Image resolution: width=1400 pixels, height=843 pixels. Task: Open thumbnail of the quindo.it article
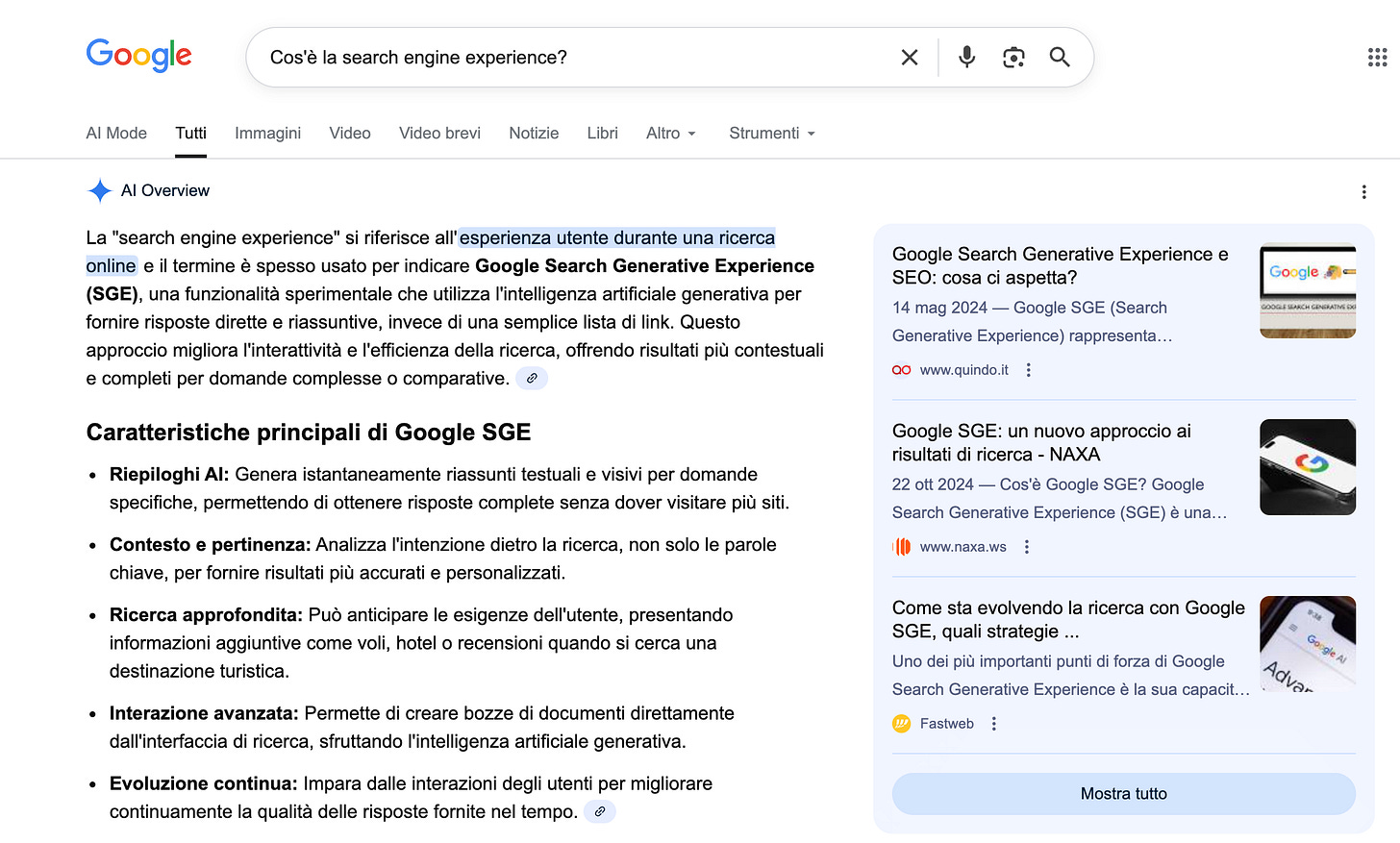point(1308,290)
